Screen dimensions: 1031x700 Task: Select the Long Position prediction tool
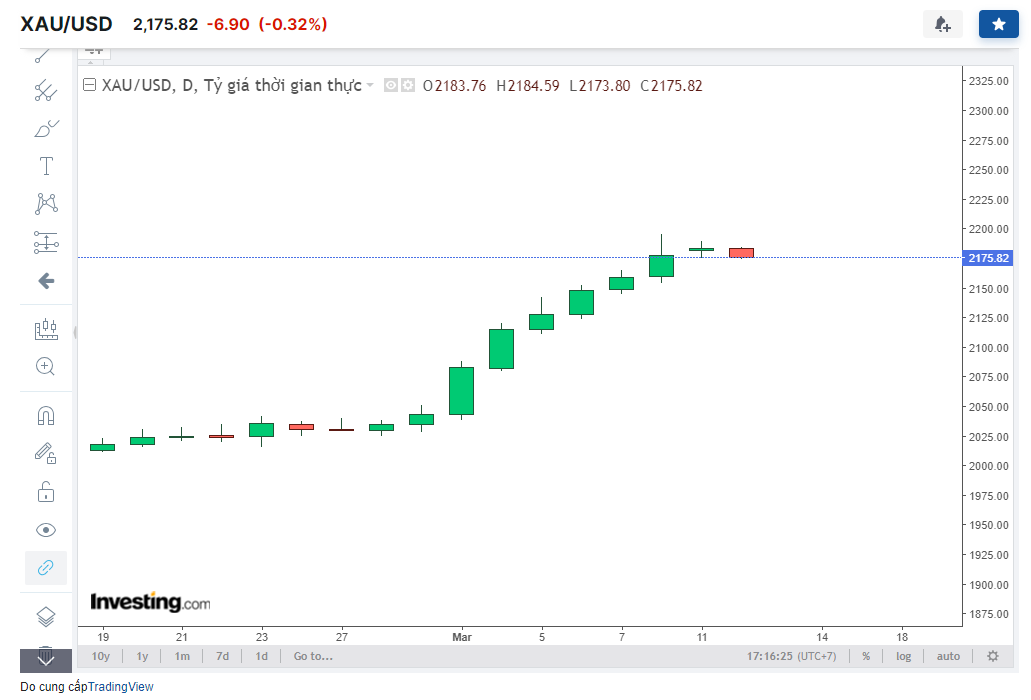(x=46, y=242)
